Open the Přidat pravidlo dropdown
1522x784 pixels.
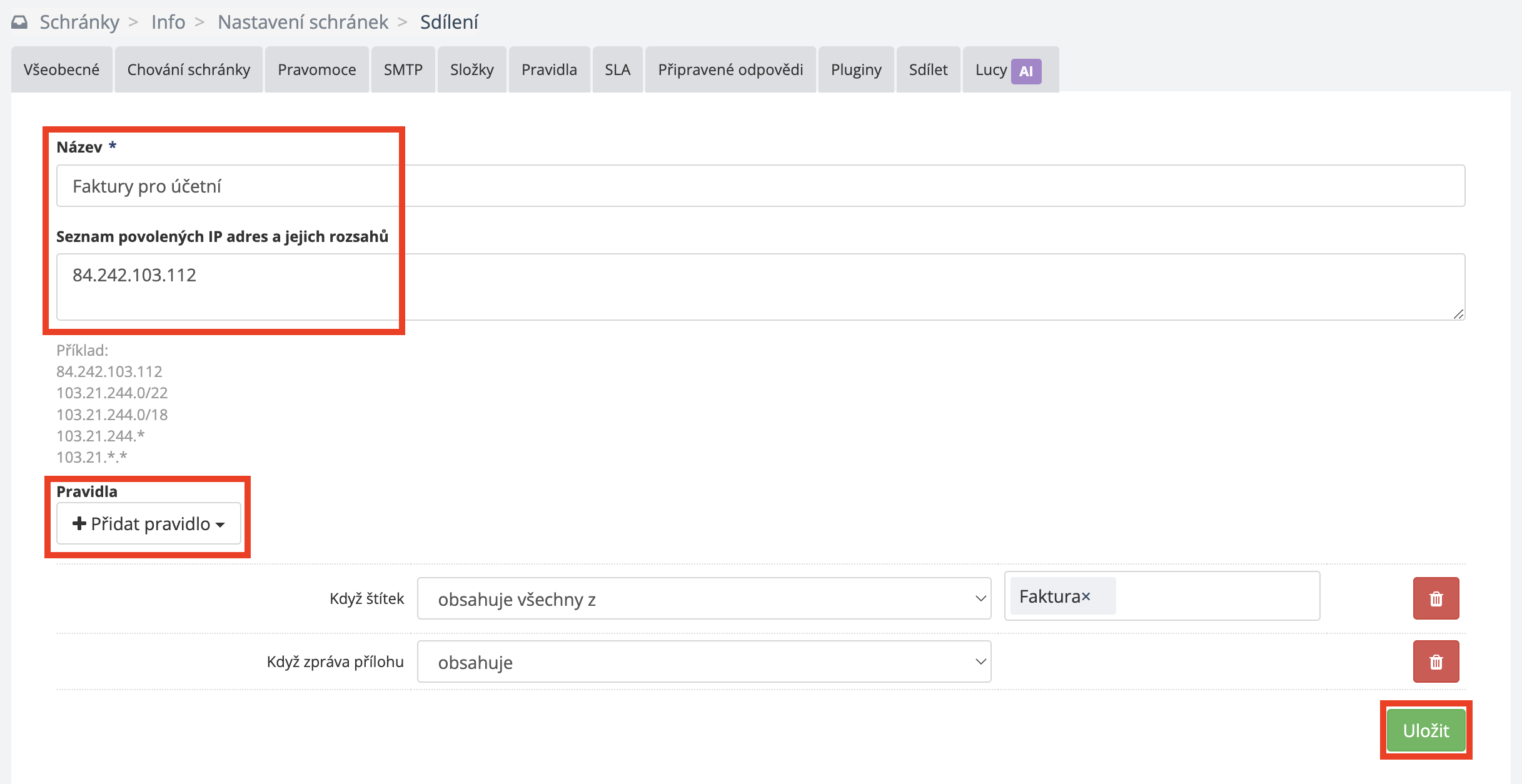[149, 524]
